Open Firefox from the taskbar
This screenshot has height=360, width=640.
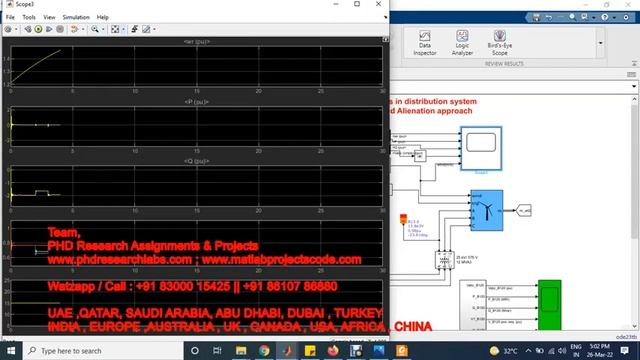[x=333, y=351]
